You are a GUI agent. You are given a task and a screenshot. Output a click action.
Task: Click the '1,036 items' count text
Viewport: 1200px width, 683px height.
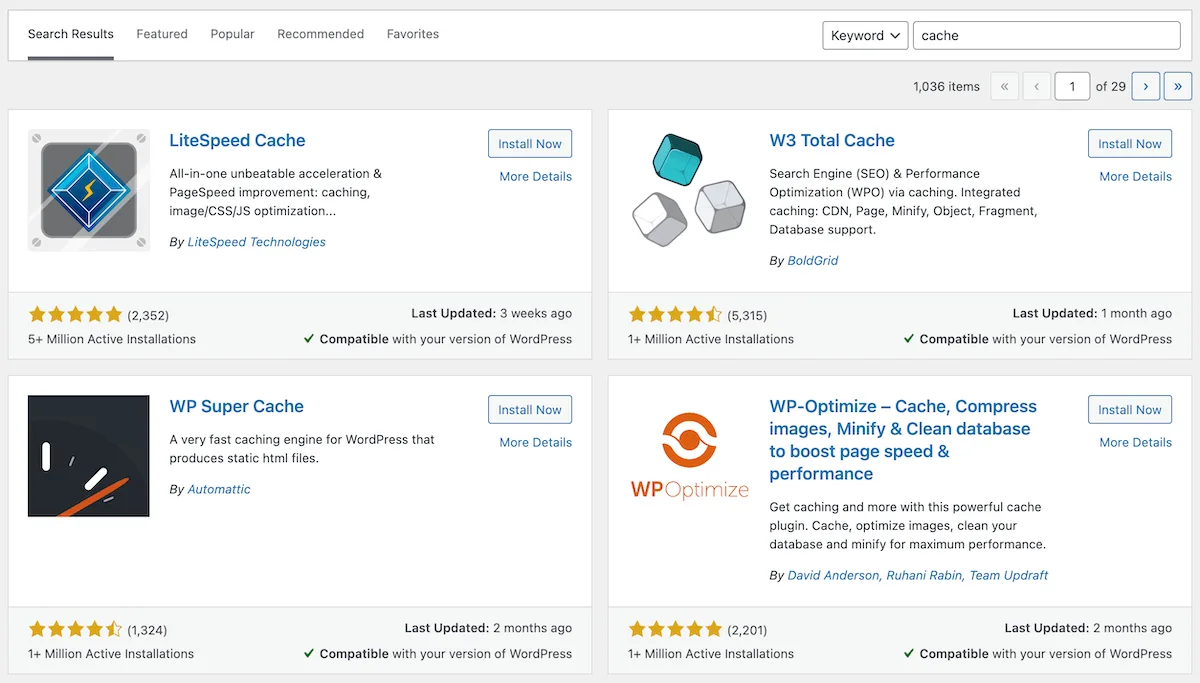point(946,87)
